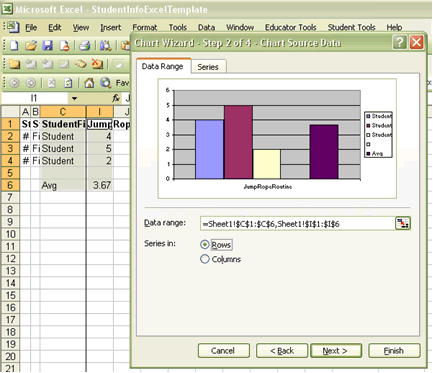Click the Avg entry in chart legend
This screenshot has width=433, height=373.
coord(375,154)
